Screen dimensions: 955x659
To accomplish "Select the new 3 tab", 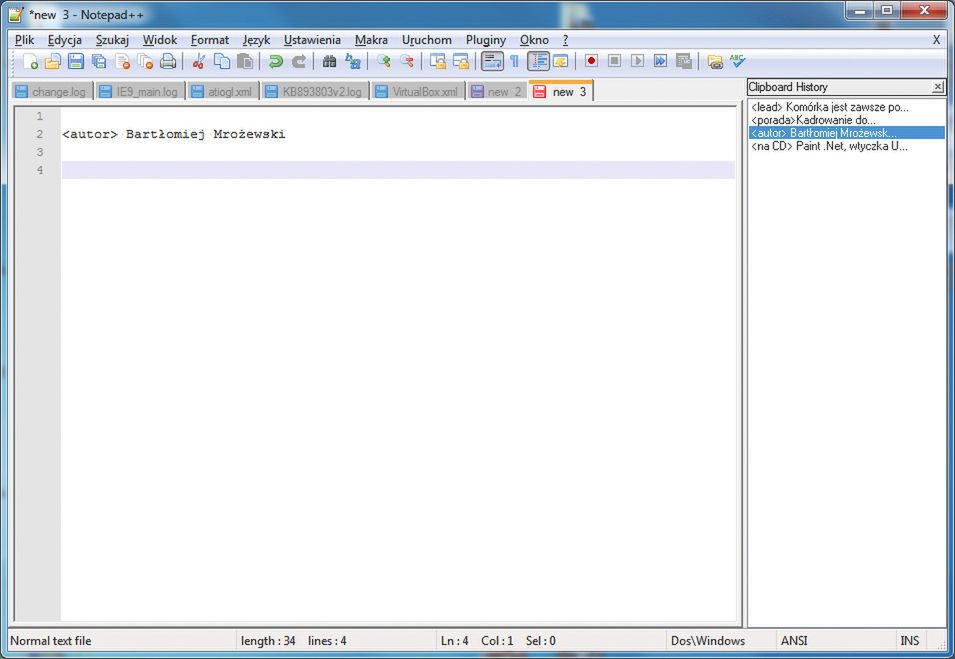I will point(561,91).
